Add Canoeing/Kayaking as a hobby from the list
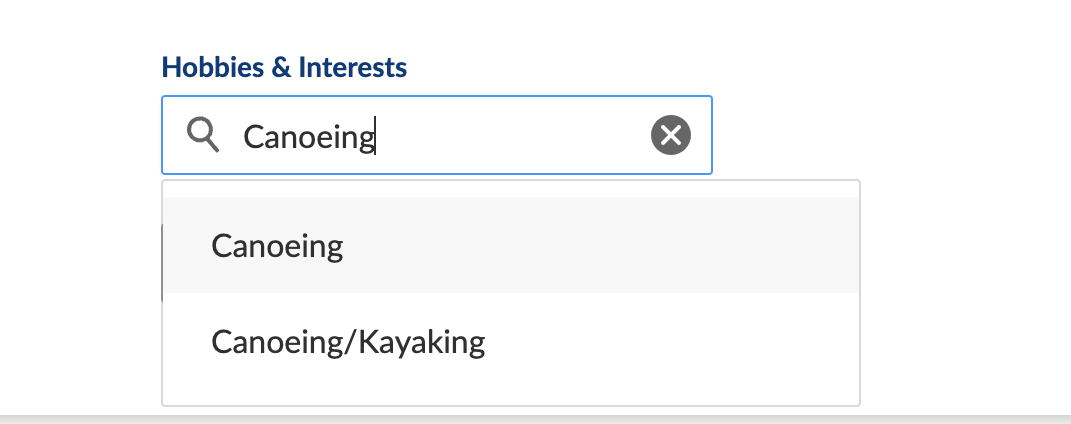This screenshot has height=424, width=1071. 348,343
